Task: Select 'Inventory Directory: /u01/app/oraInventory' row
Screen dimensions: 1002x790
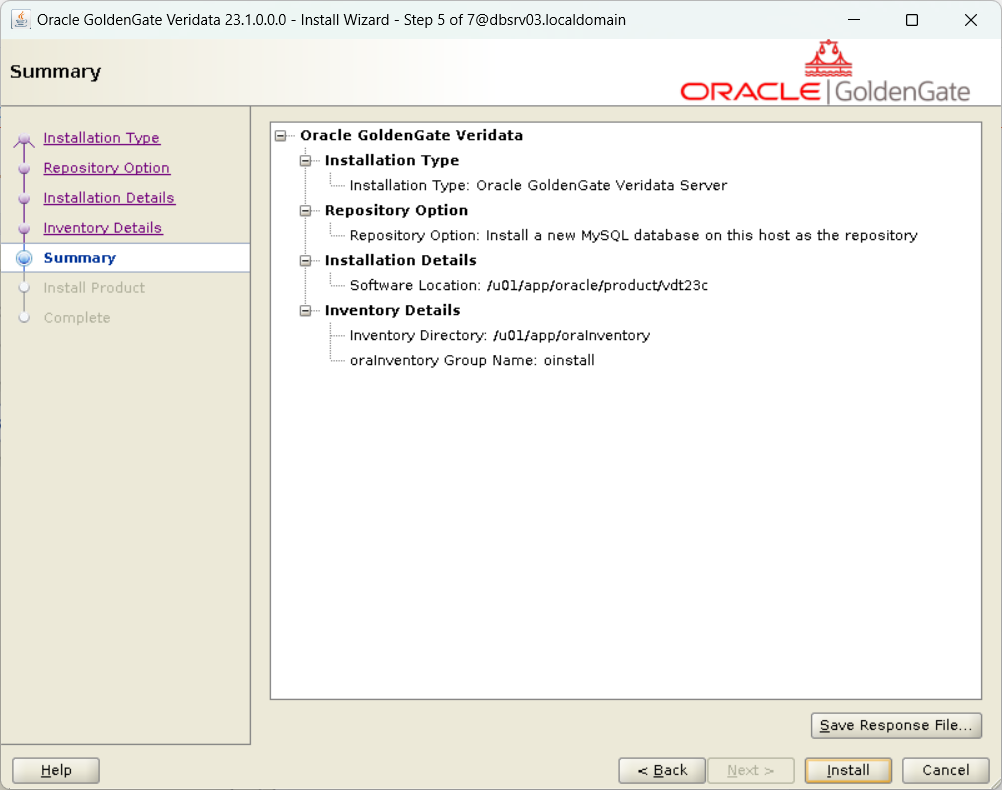Action: point(500,335)
